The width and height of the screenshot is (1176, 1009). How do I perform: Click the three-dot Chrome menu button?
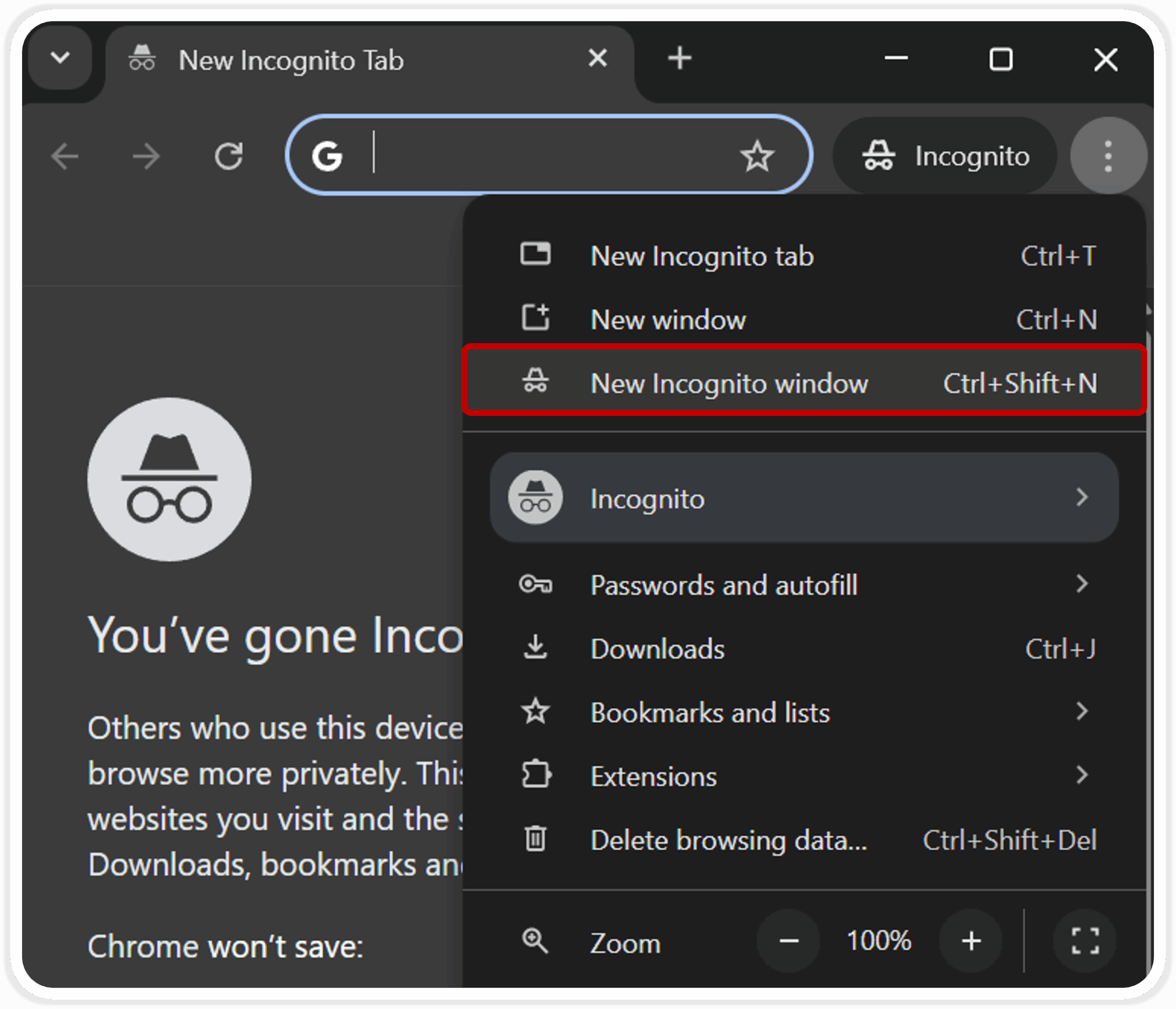coord(1108,156)
